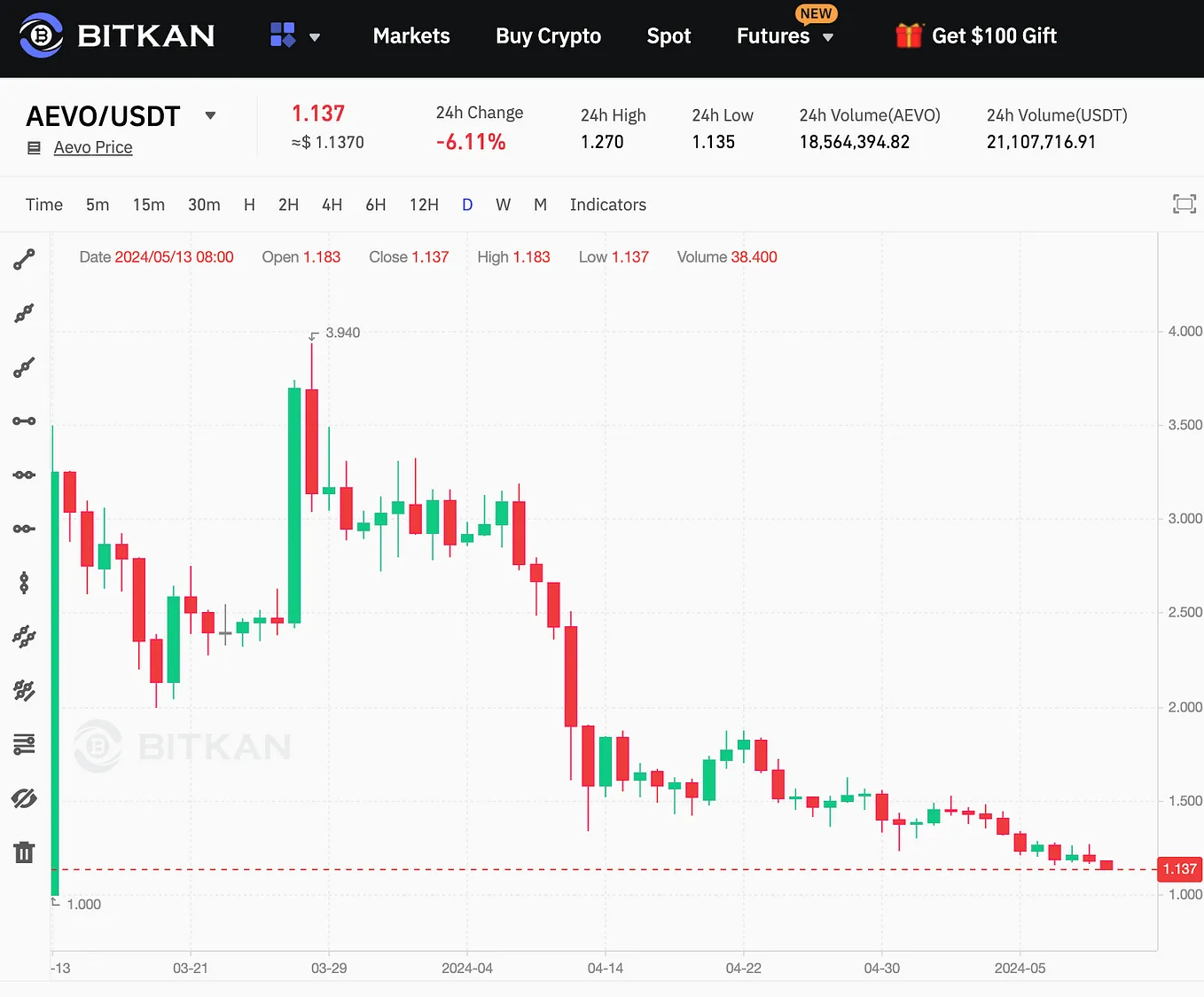This screenshot has height=997, width=1204.
Task: Expand the Futures dropdown arrow
Action: [828, 37]
